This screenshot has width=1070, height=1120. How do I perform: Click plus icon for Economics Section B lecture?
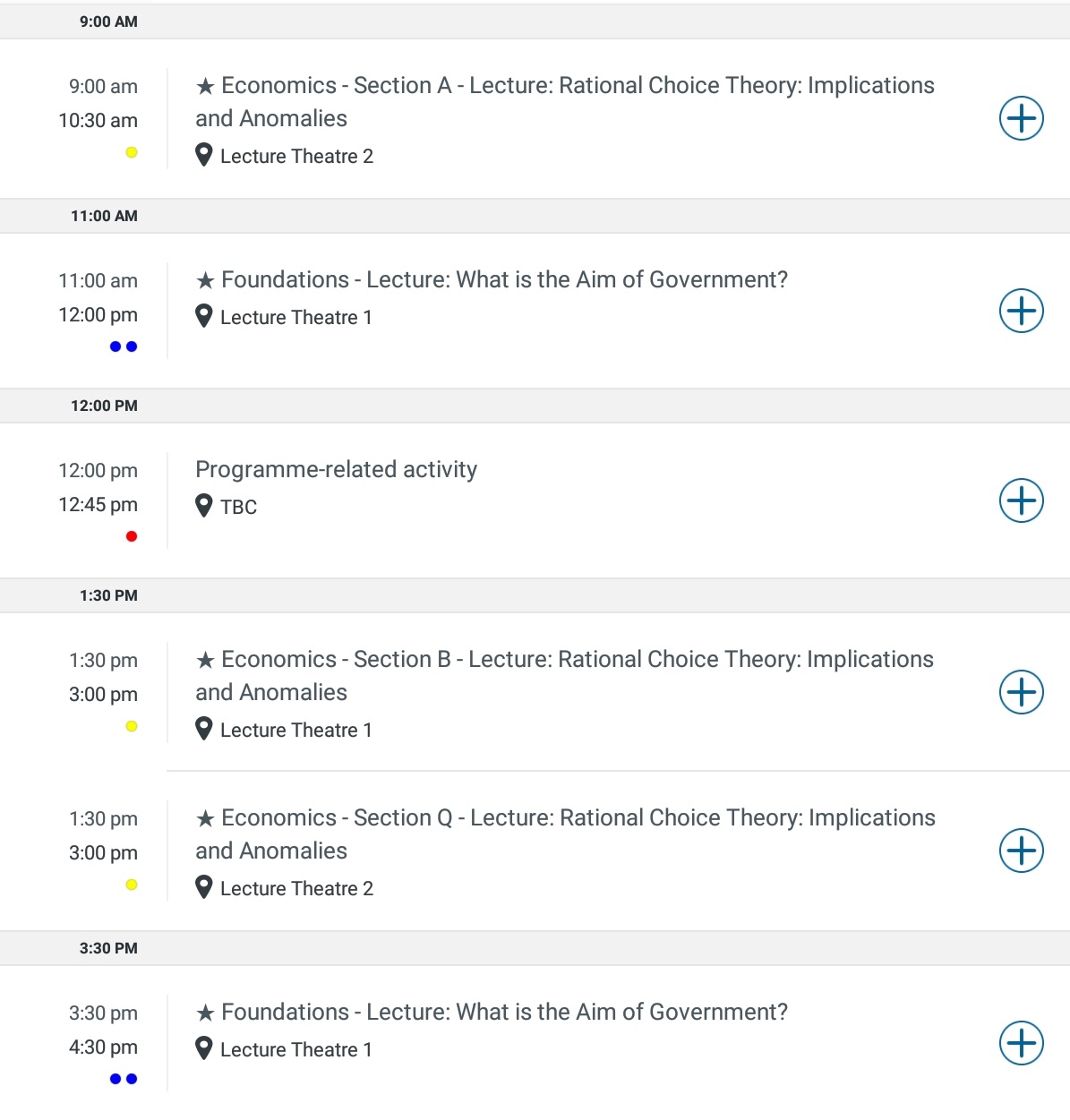tap(1022, 692)
